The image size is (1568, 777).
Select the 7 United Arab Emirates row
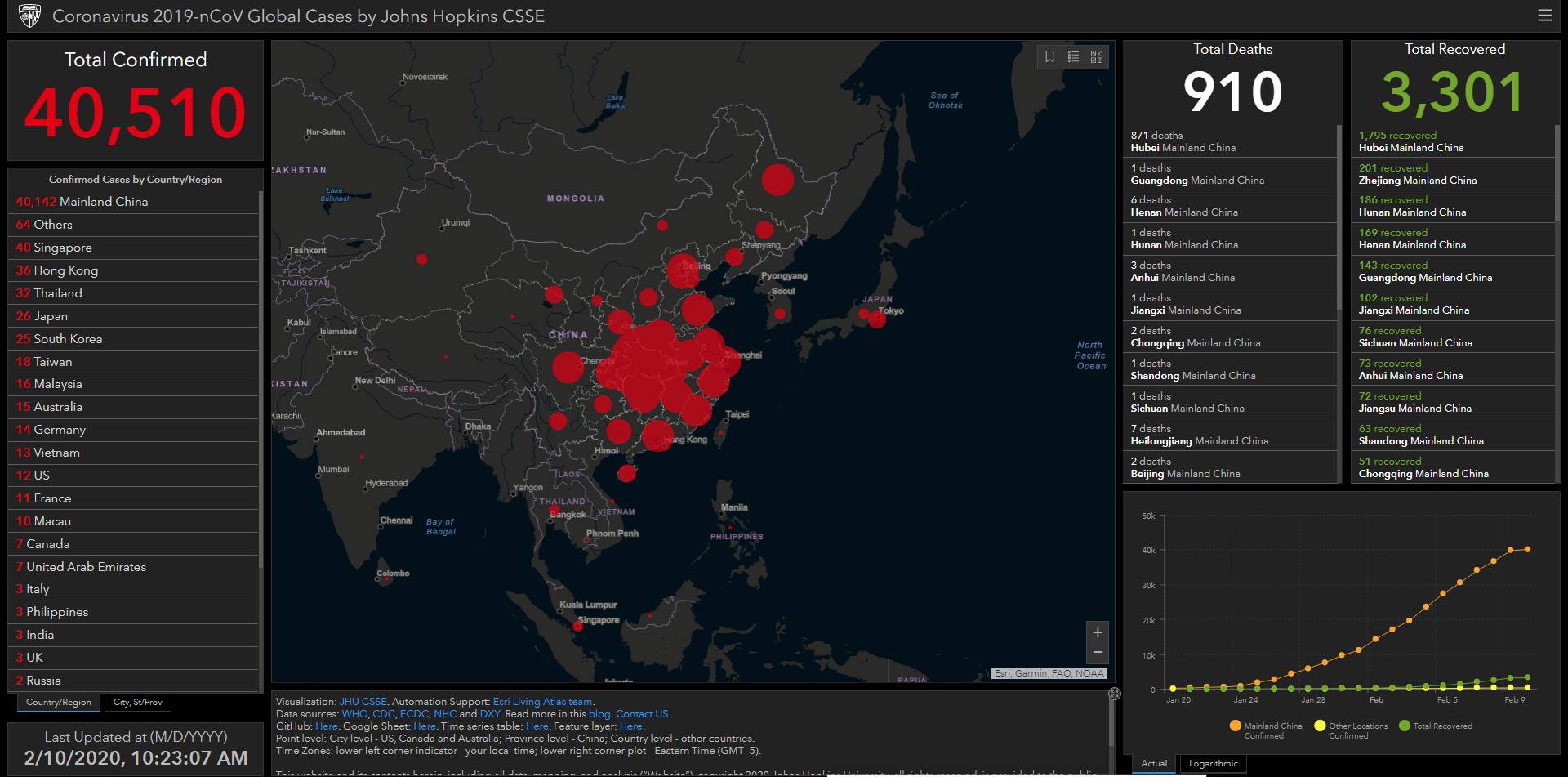[135, 567]
